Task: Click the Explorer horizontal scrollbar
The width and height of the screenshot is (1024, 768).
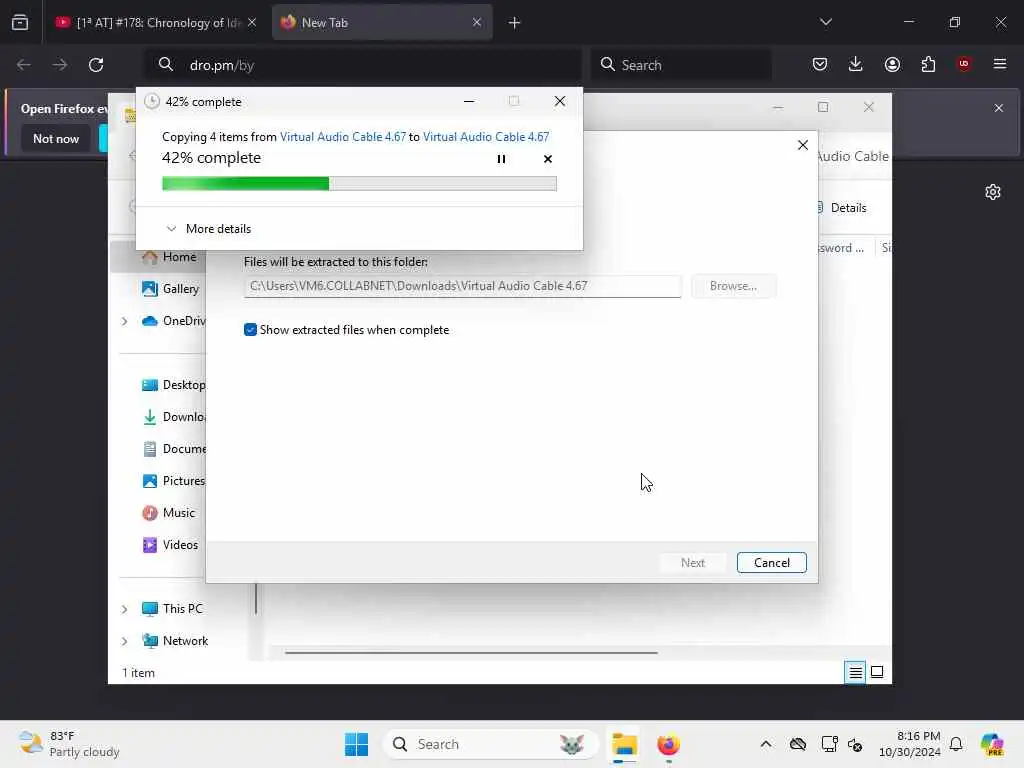Action: tap(471, 652)
